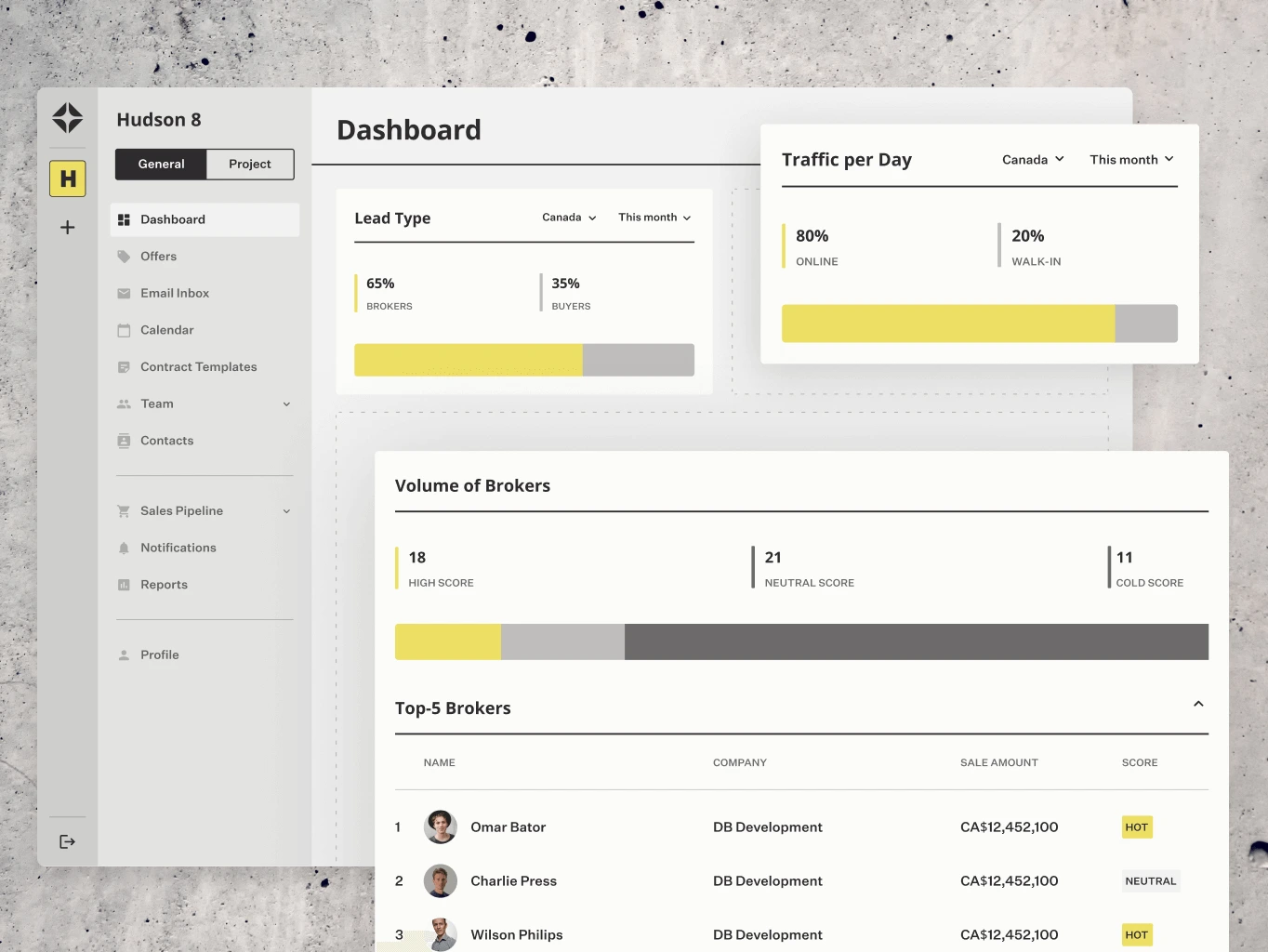Click the logout icon at the bottom
The image size is (1268, 952).
pos(67,841)
